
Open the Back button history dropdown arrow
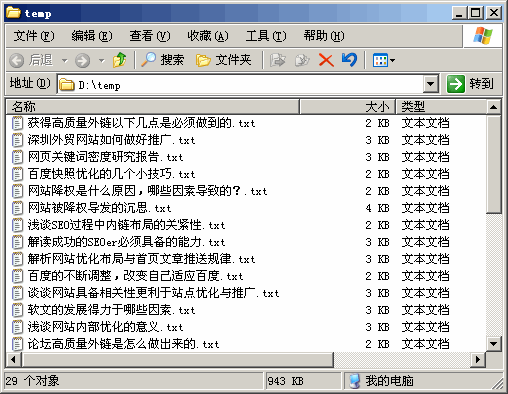coord(65,61)
